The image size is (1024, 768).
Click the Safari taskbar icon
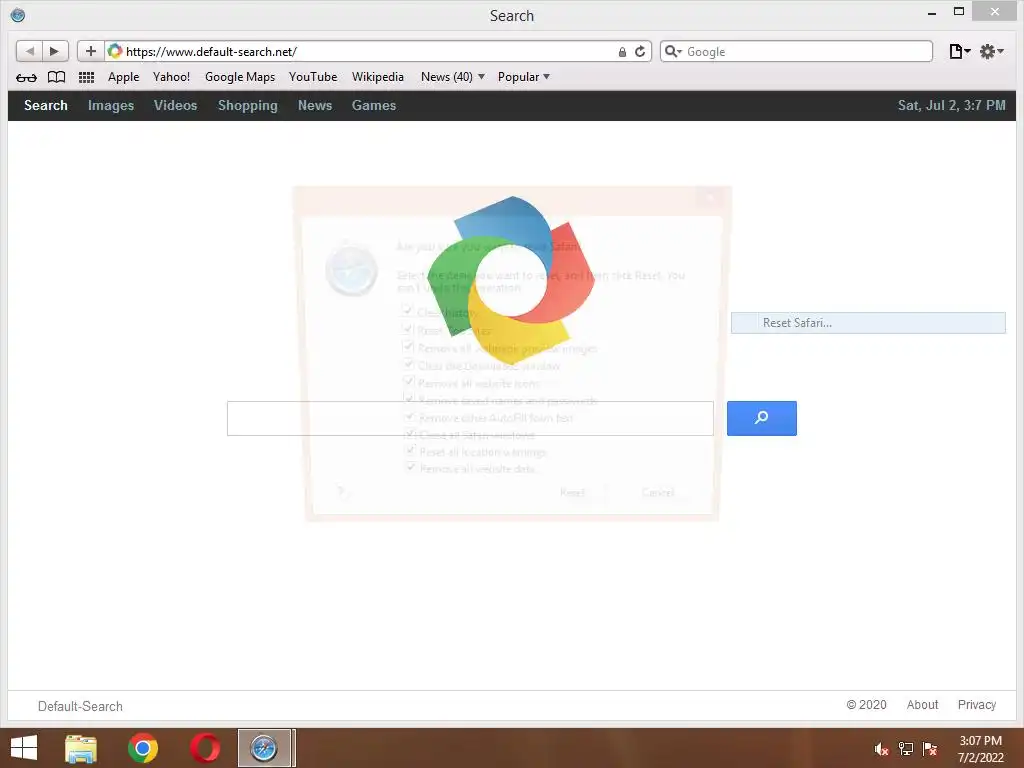point(264,748)
